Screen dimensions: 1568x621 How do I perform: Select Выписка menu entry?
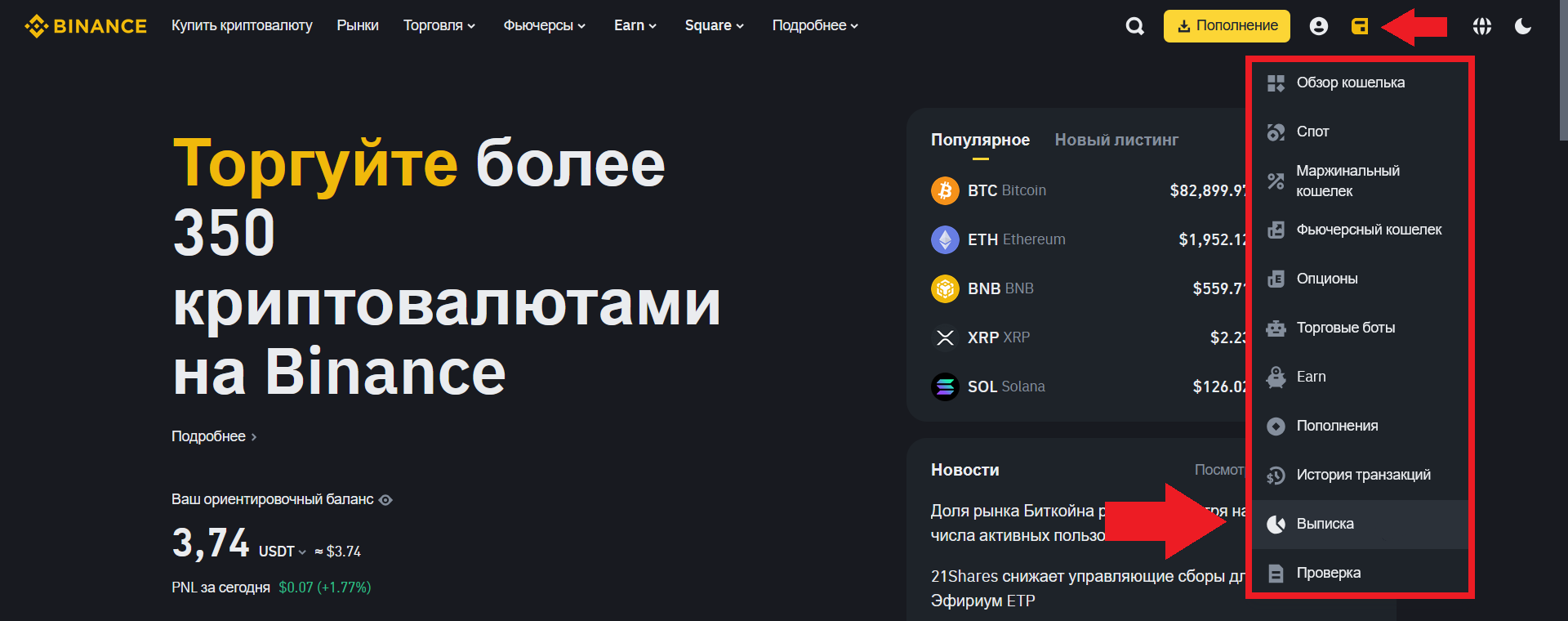[1360, 524]
